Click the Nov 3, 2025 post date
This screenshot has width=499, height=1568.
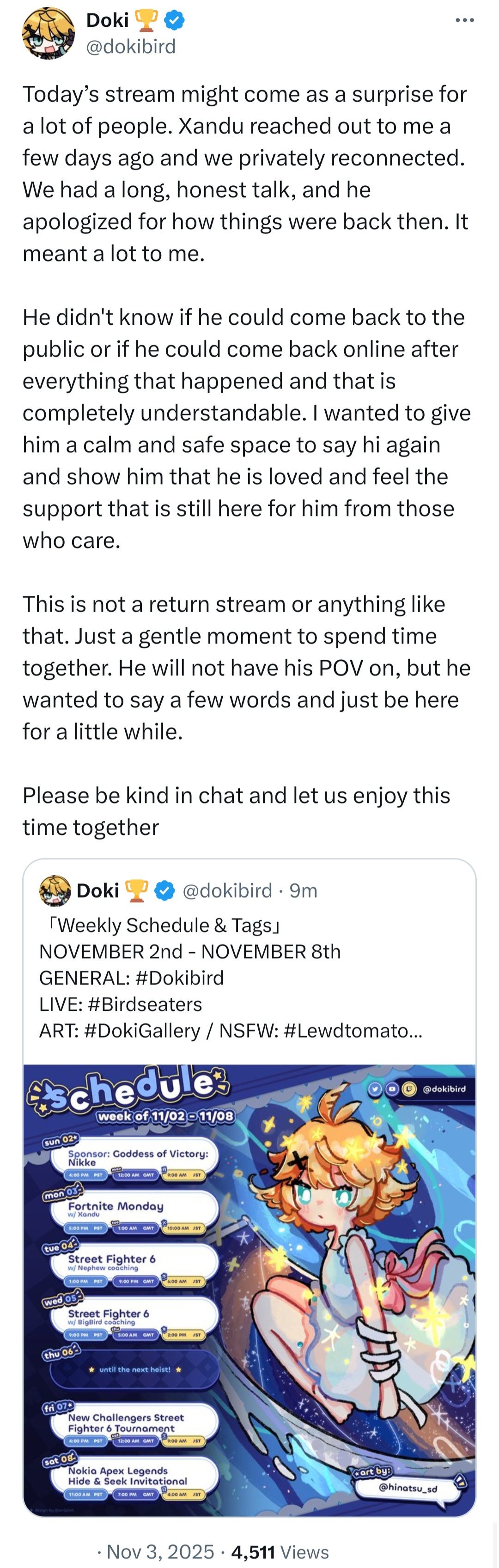click(160, 1551)
